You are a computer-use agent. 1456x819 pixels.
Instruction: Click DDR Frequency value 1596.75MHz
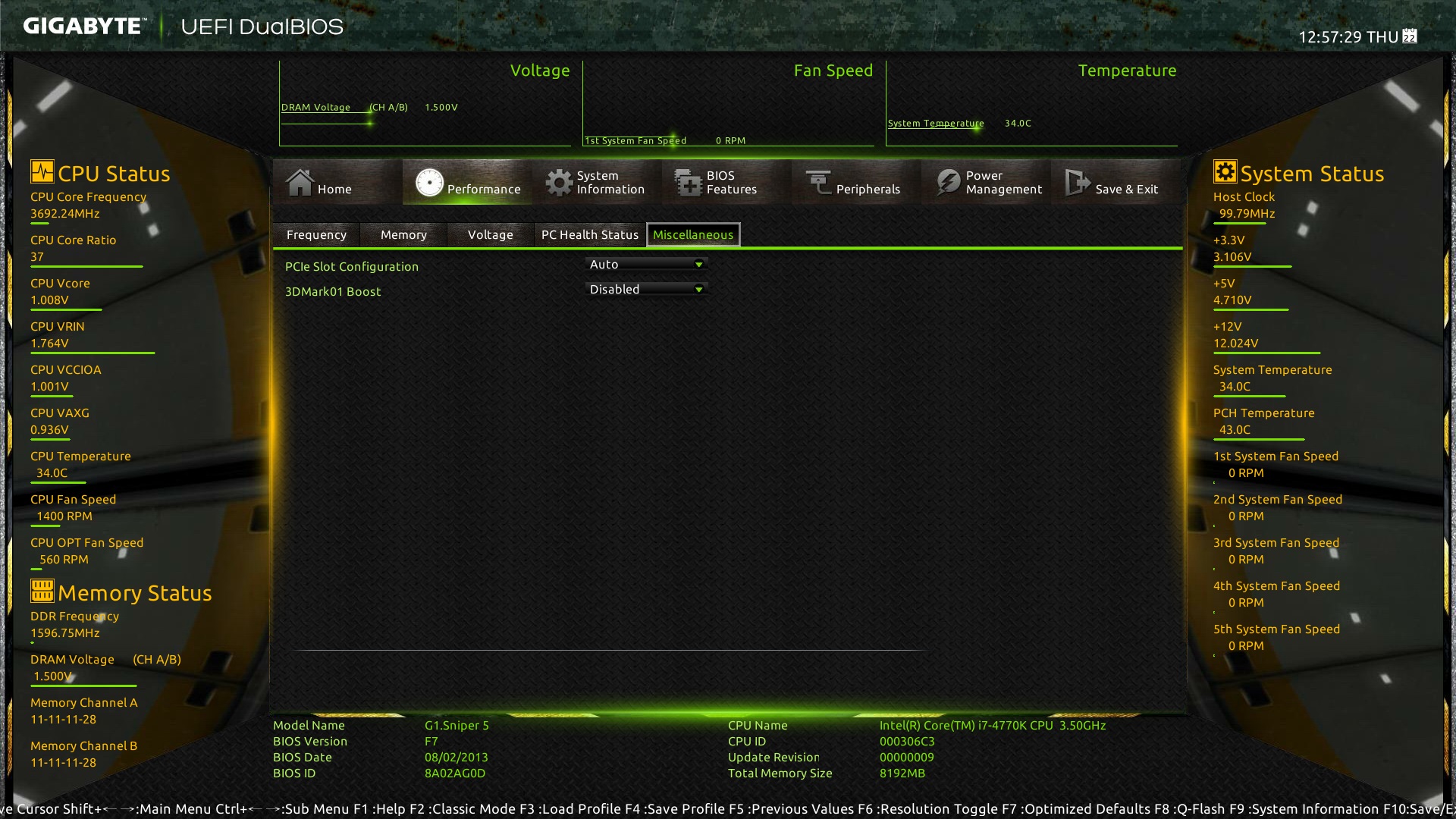65,633
